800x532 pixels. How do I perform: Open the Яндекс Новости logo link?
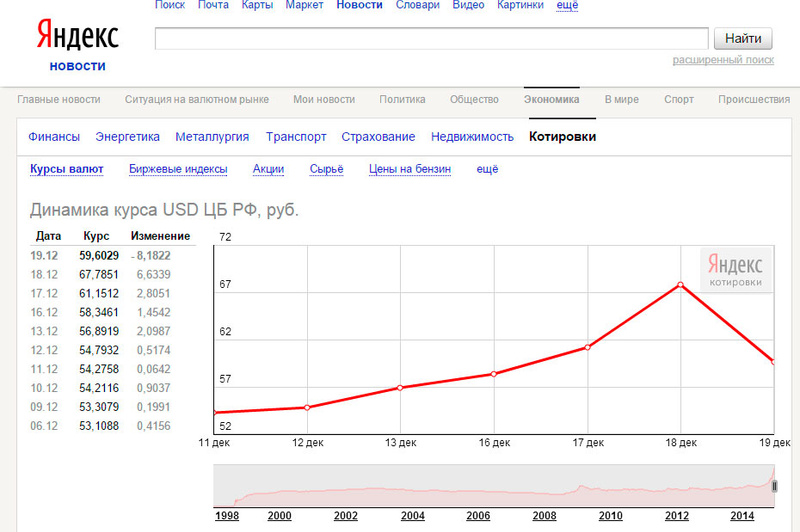(x=78, y=66)
